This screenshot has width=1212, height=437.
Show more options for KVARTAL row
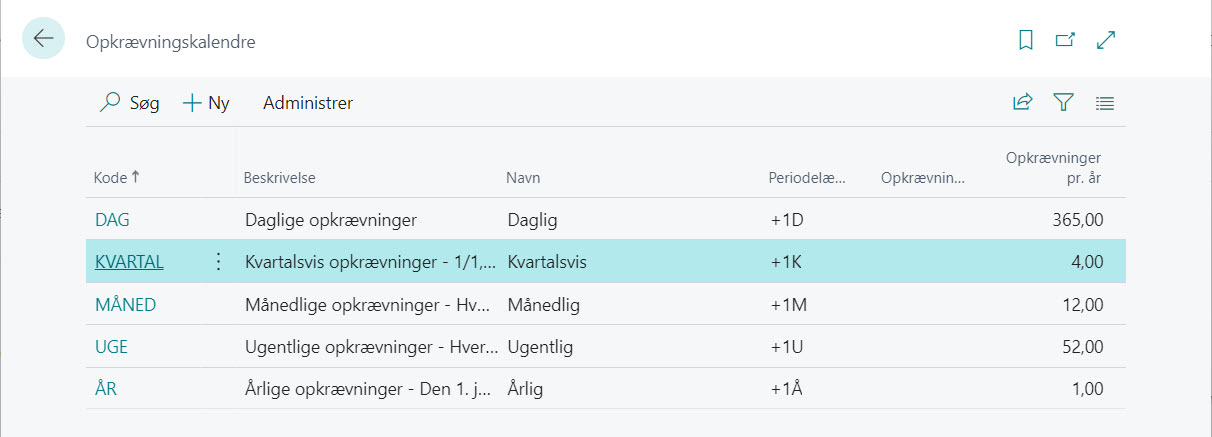218,262
